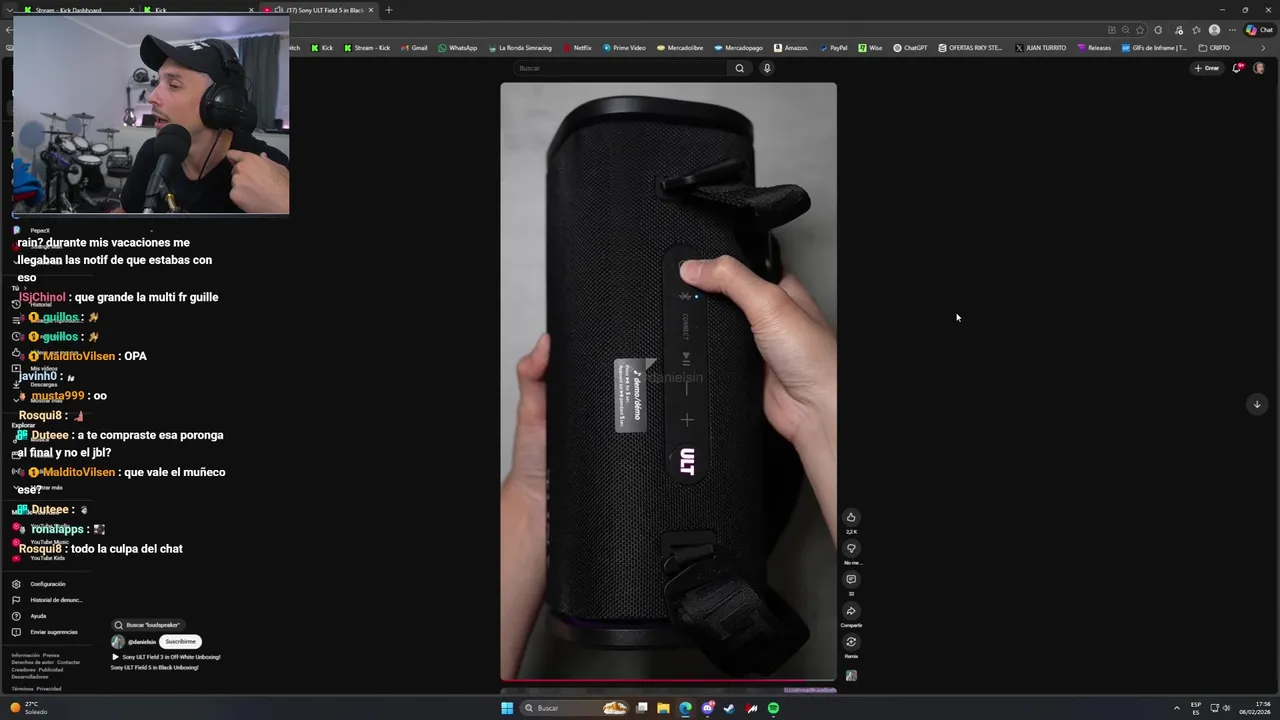Go to next Short with down arrow
Viewport: 1280px width, 720px height.
coord(1257,404)
